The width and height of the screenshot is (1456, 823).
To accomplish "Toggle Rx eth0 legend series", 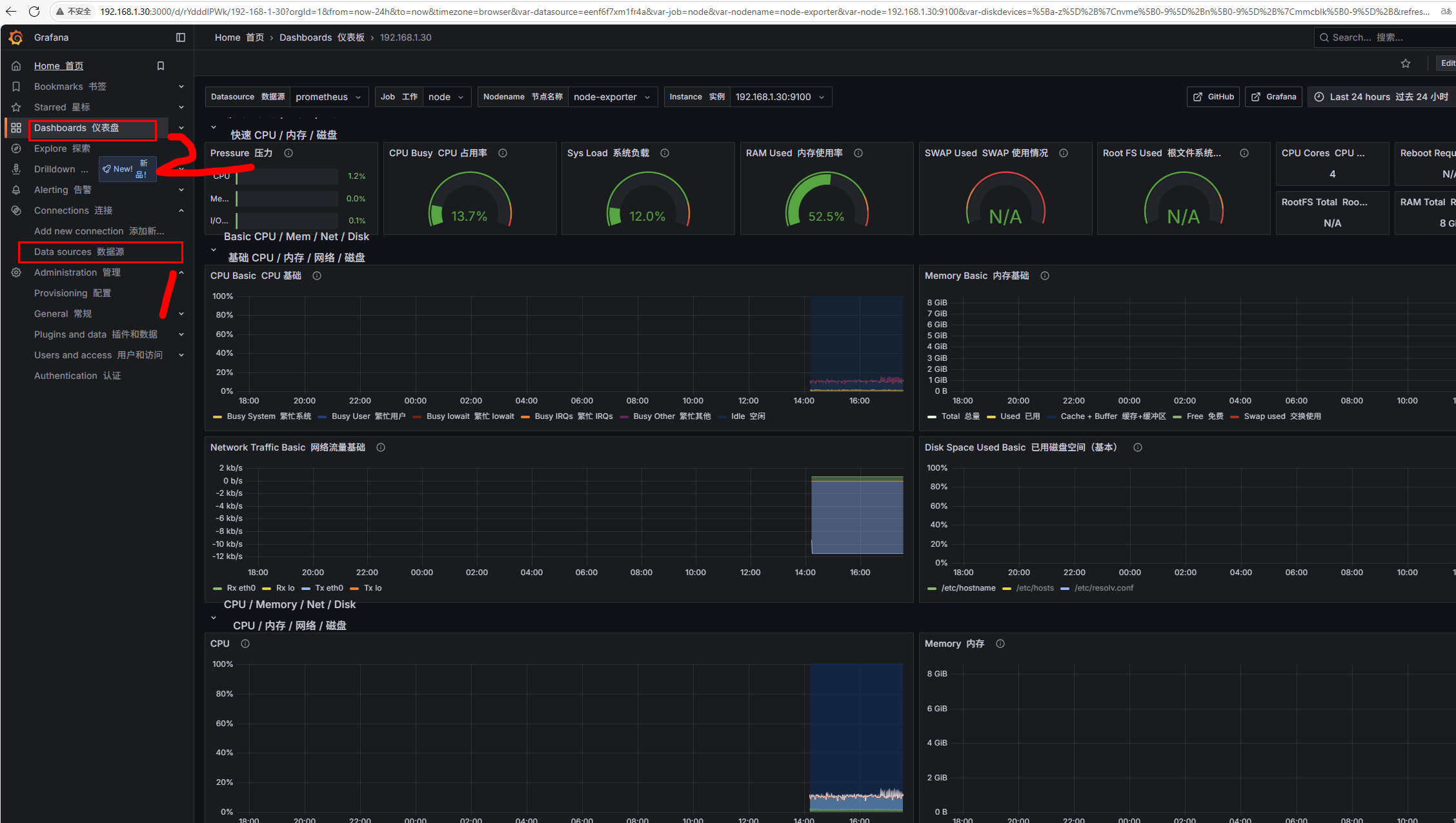I will (x=241, y=588).
